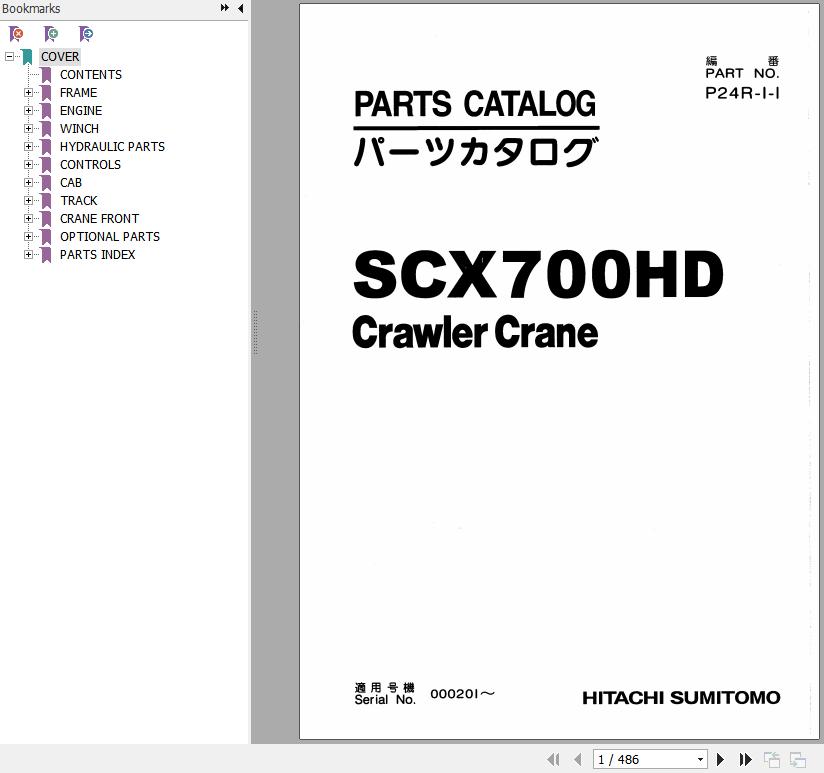The image size is (824, 773).
Task: Click the Bookmarks panel title
Action: point(31,8)
